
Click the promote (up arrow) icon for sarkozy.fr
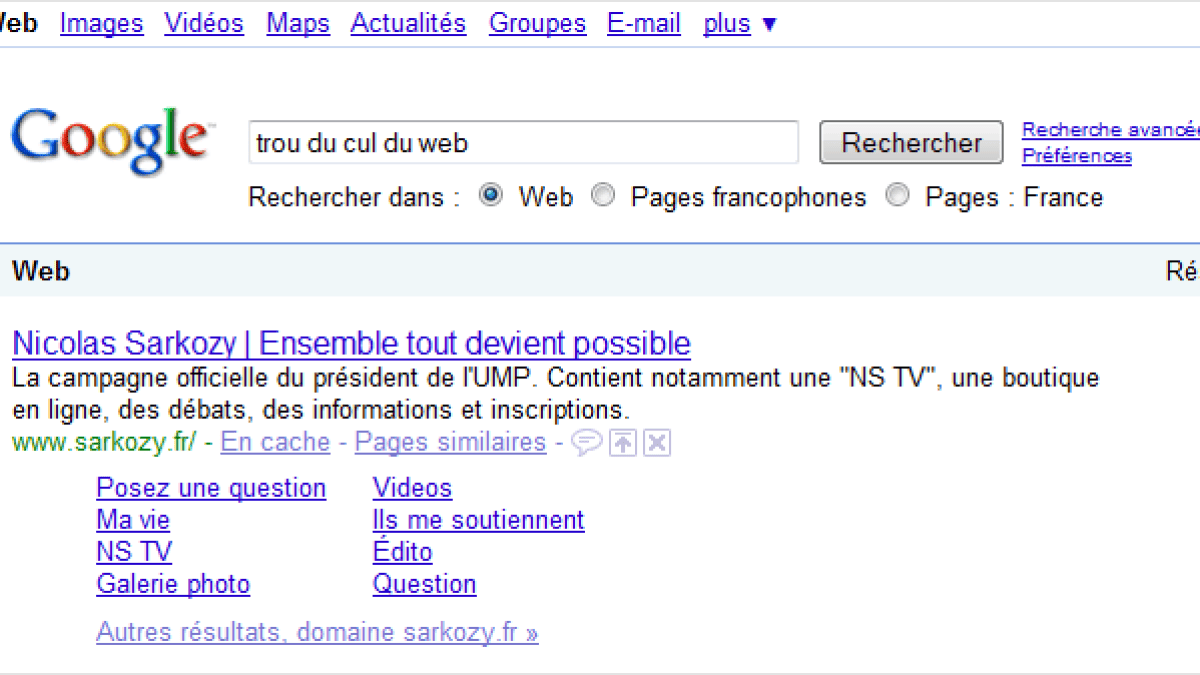coord(623,443)
